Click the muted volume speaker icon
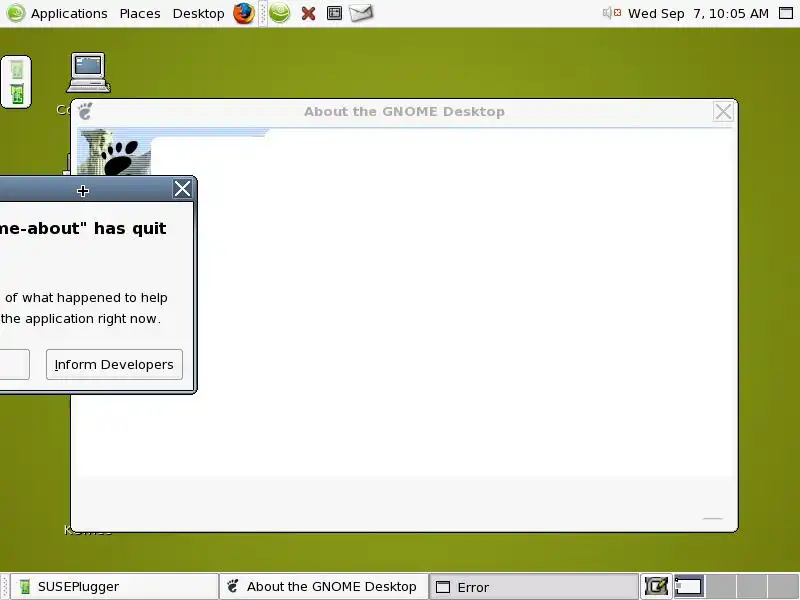800x600 pixels. [612, 13]
